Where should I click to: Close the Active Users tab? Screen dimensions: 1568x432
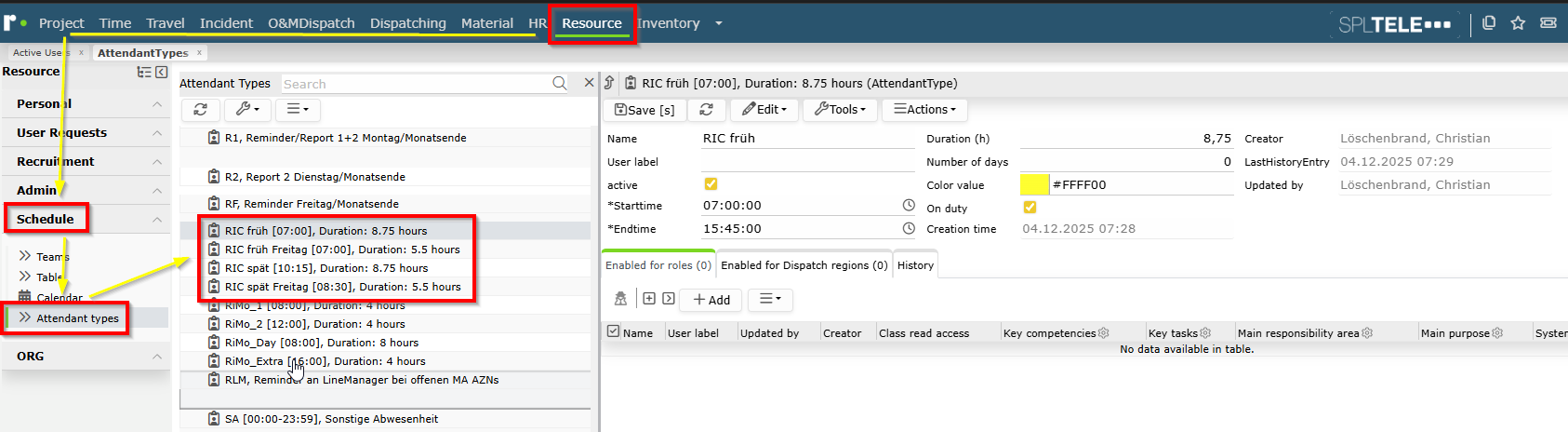click(x=81, y=53)
